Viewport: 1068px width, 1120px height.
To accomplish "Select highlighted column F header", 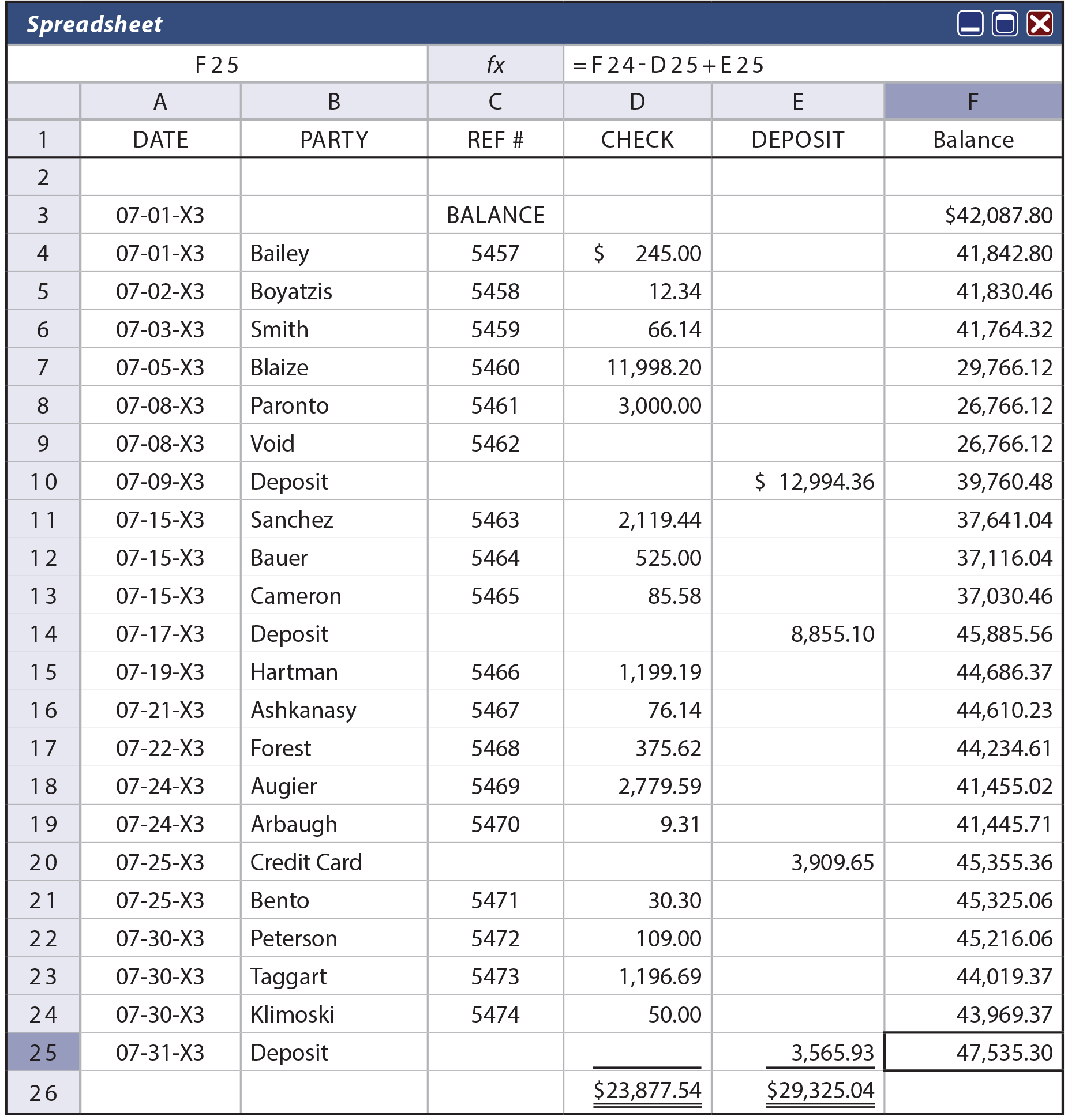I will pyautogui.click(x=973, y=102).
